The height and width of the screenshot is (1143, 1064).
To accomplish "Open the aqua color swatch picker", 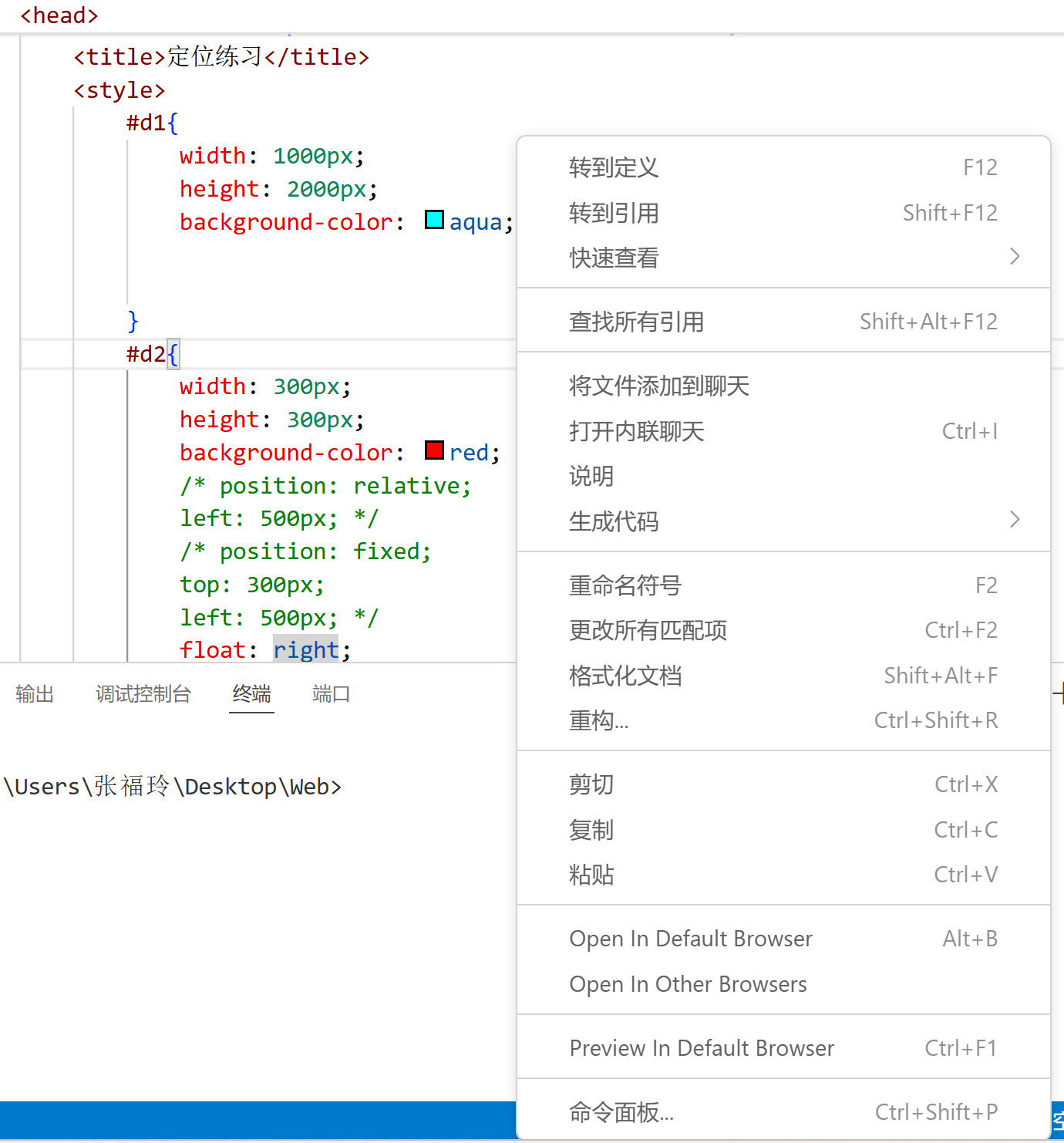I will [435, 220].
